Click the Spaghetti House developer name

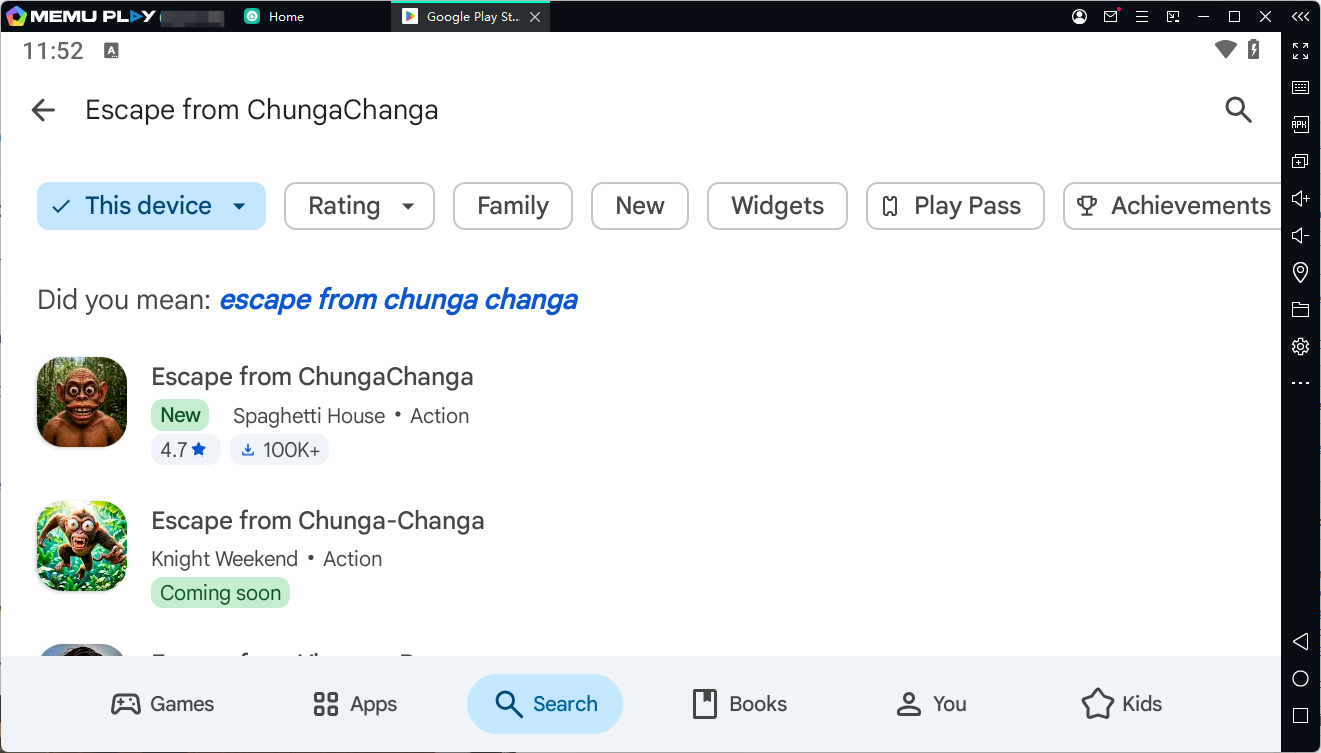coord(309,416)
